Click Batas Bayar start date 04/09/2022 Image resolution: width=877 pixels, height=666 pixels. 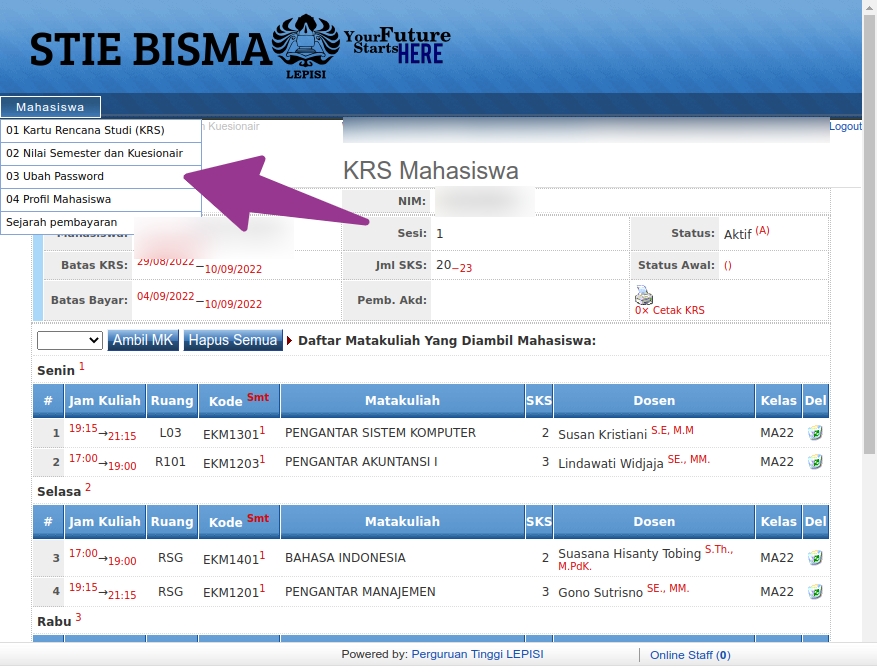(x=166, y=296)
